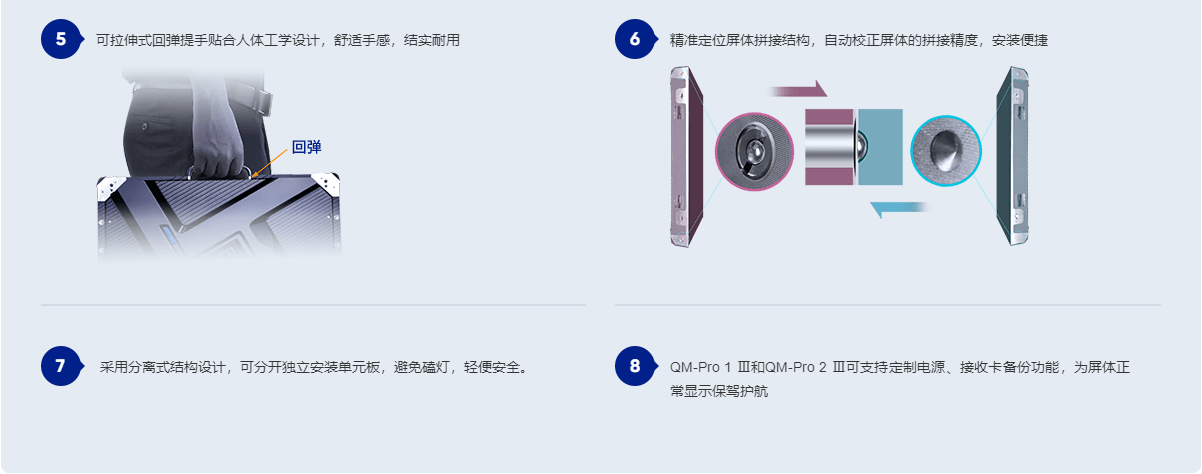Click the purple block in splice diagram
Viewport: 1202px width, 474px height.
(829, 147)
